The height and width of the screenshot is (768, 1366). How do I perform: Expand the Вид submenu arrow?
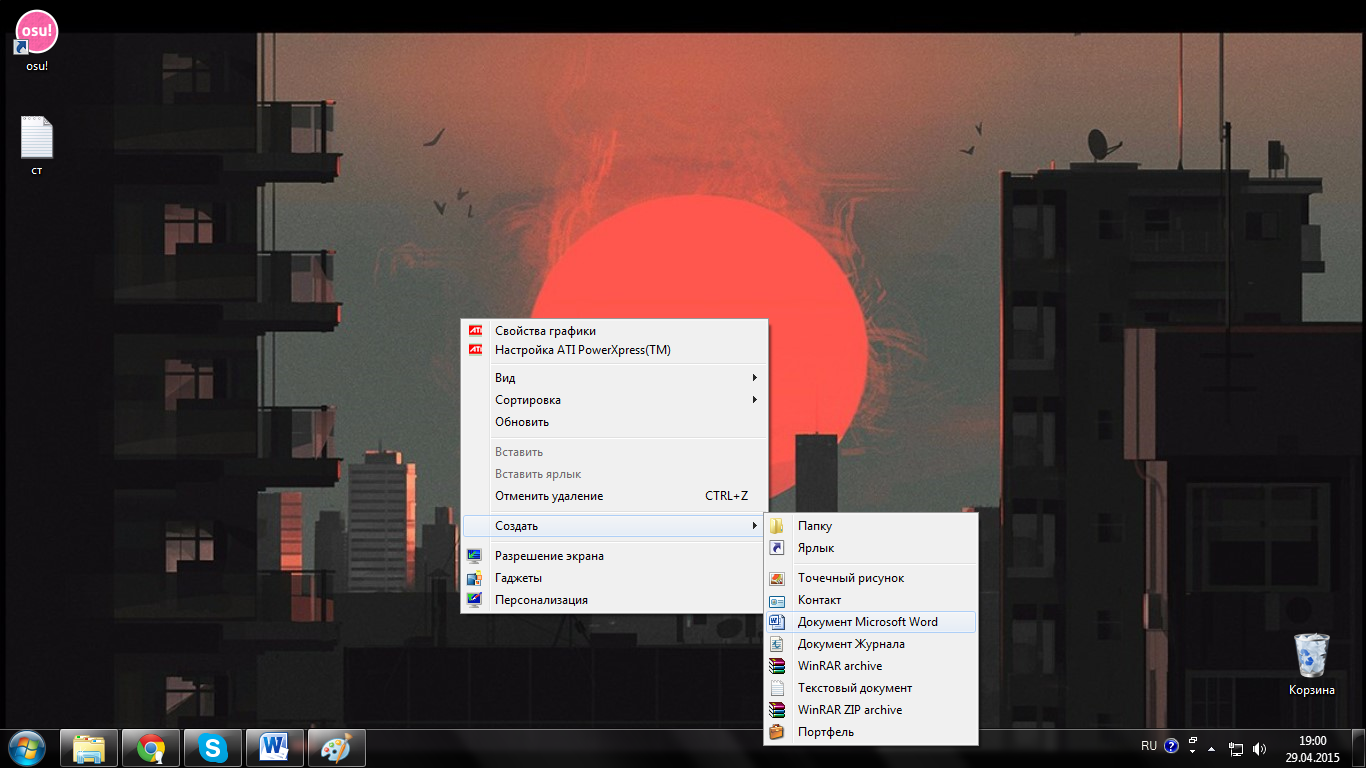(755, 378)
